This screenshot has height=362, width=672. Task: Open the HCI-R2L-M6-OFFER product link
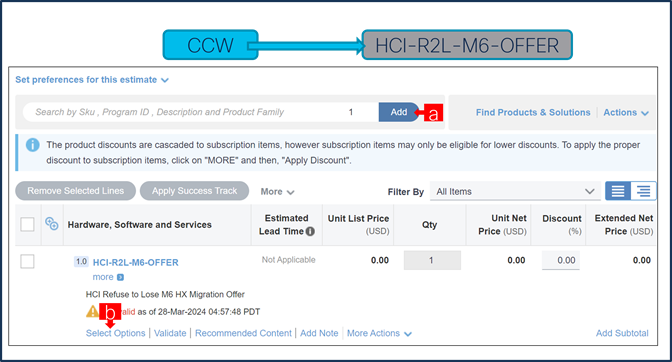(x=135, y=262)
